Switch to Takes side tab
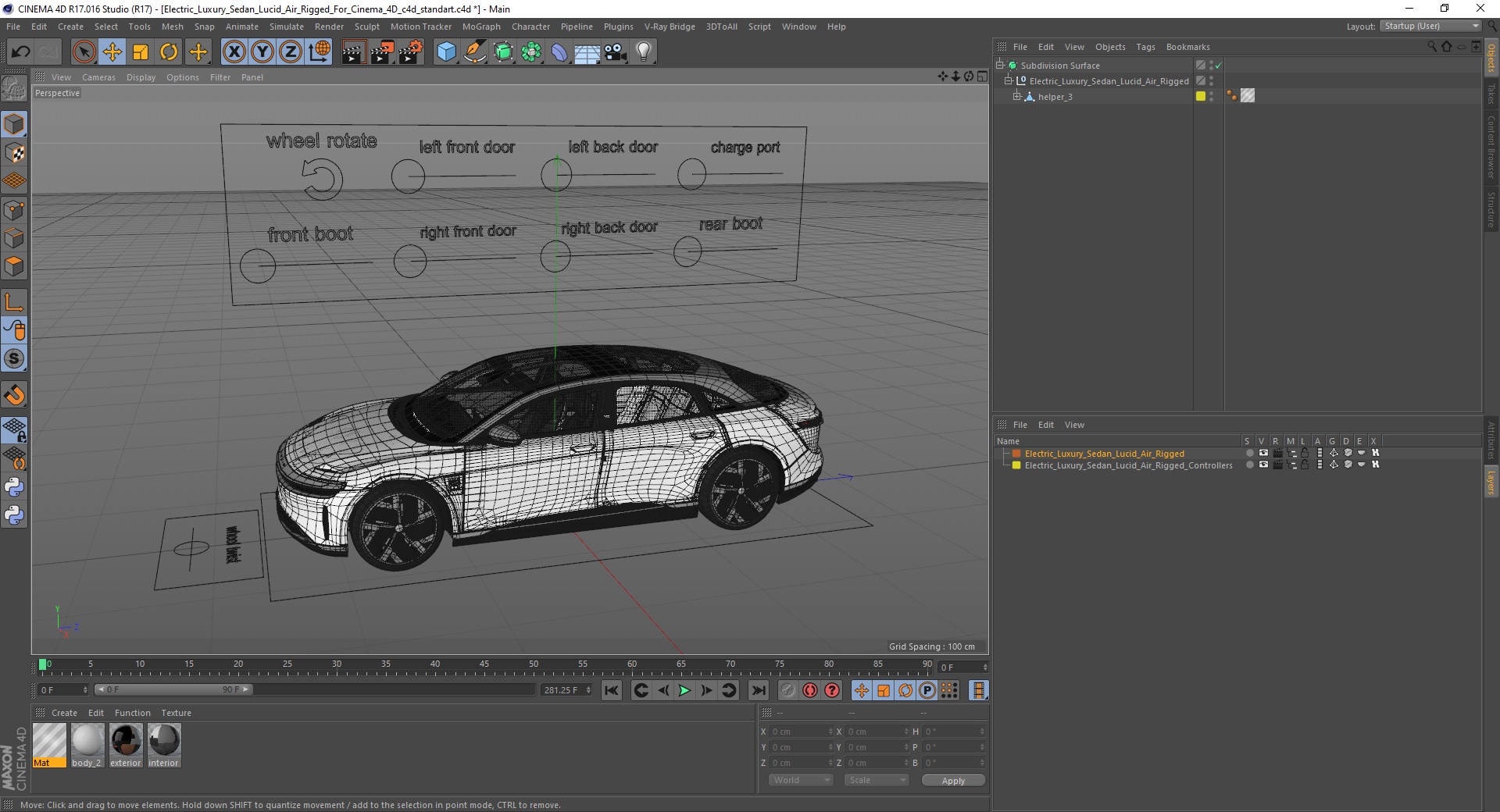Screen dimensions: 1500x812 pos(1491,94)
